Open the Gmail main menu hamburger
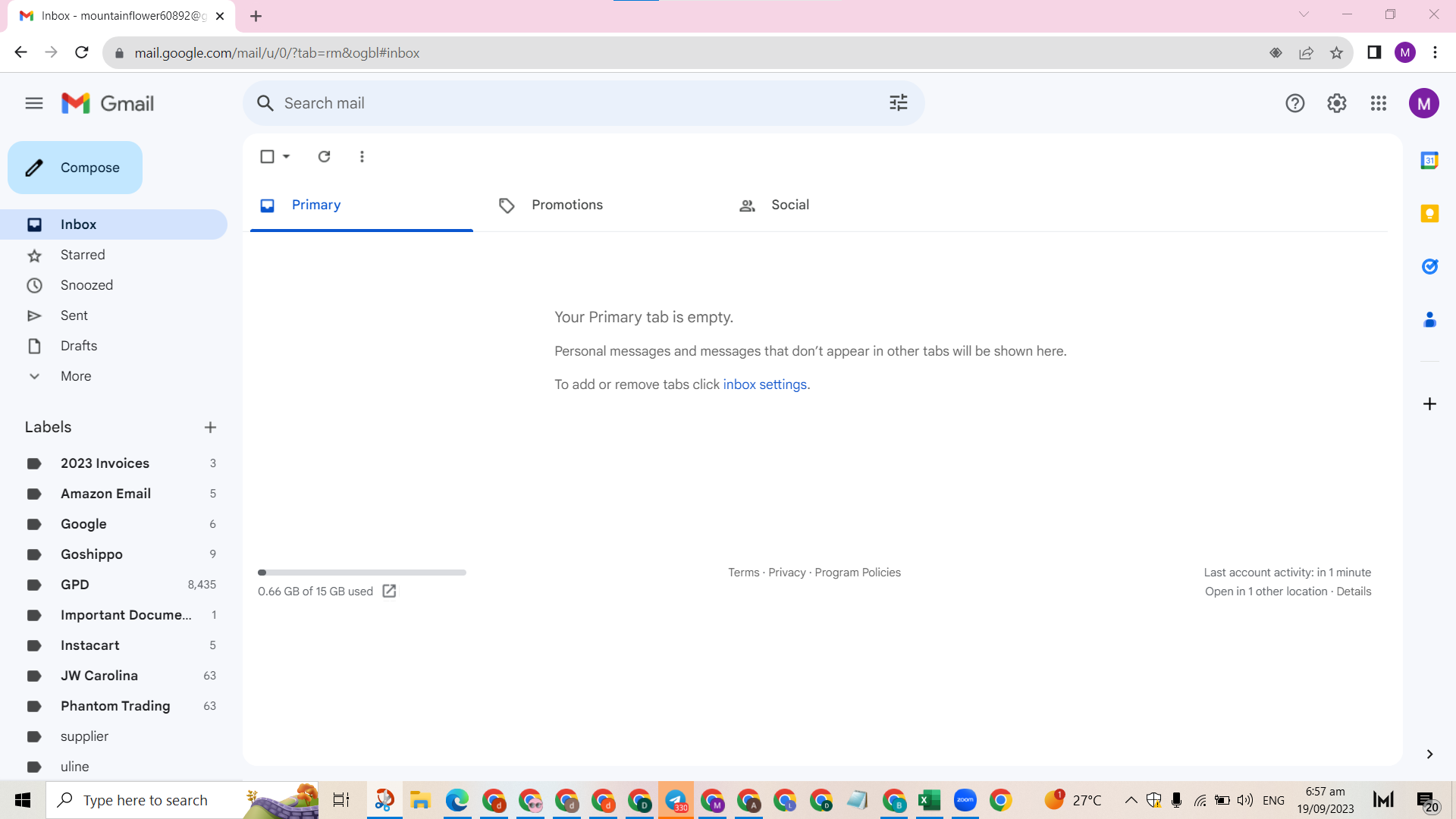1456x819 pixels. [x=34, y=103]
